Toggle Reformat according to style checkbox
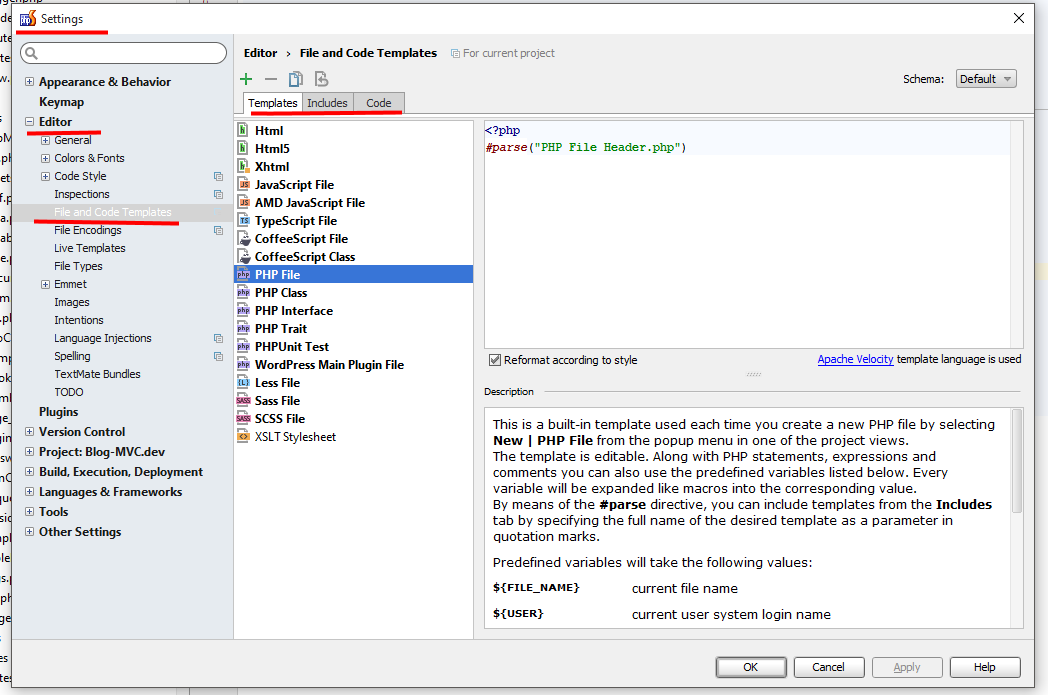 point(494,360)
